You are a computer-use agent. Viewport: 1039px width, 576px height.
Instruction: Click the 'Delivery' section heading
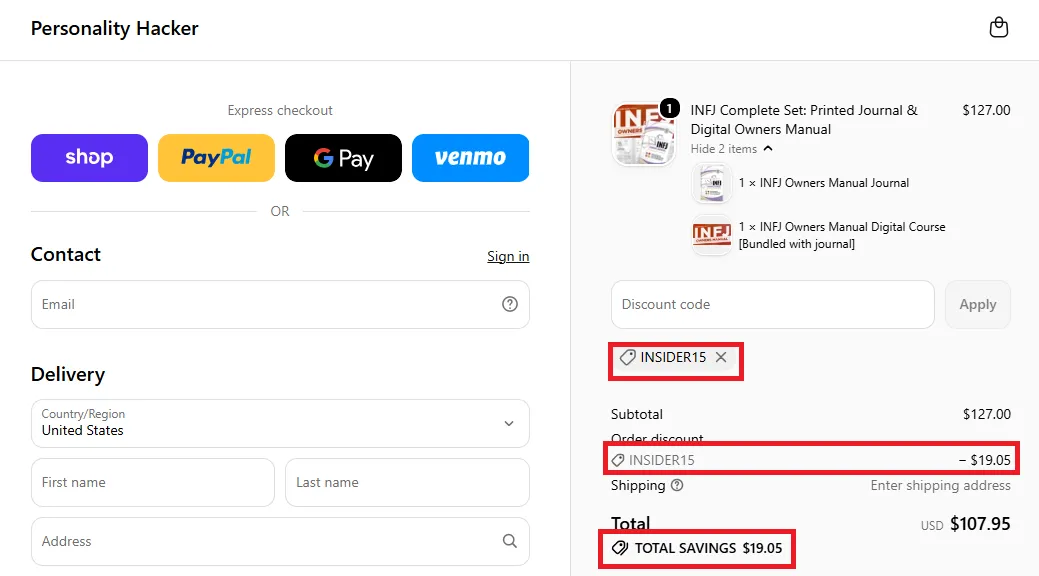[x=68, y=374]
